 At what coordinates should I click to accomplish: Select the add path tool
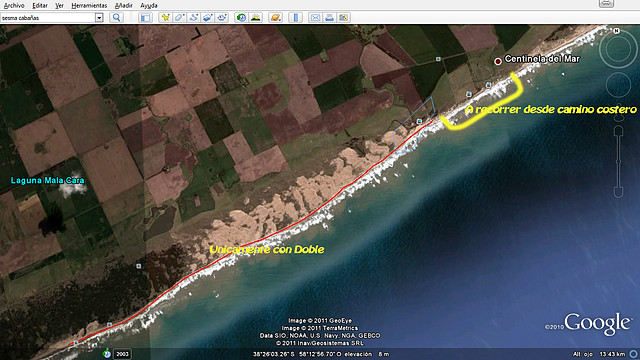pyautogui.click(x=193, y=18)
